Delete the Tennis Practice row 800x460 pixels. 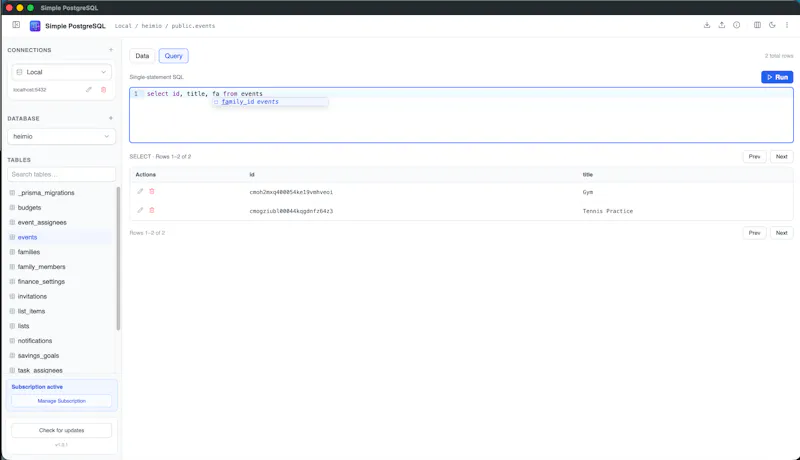point(152,210)
